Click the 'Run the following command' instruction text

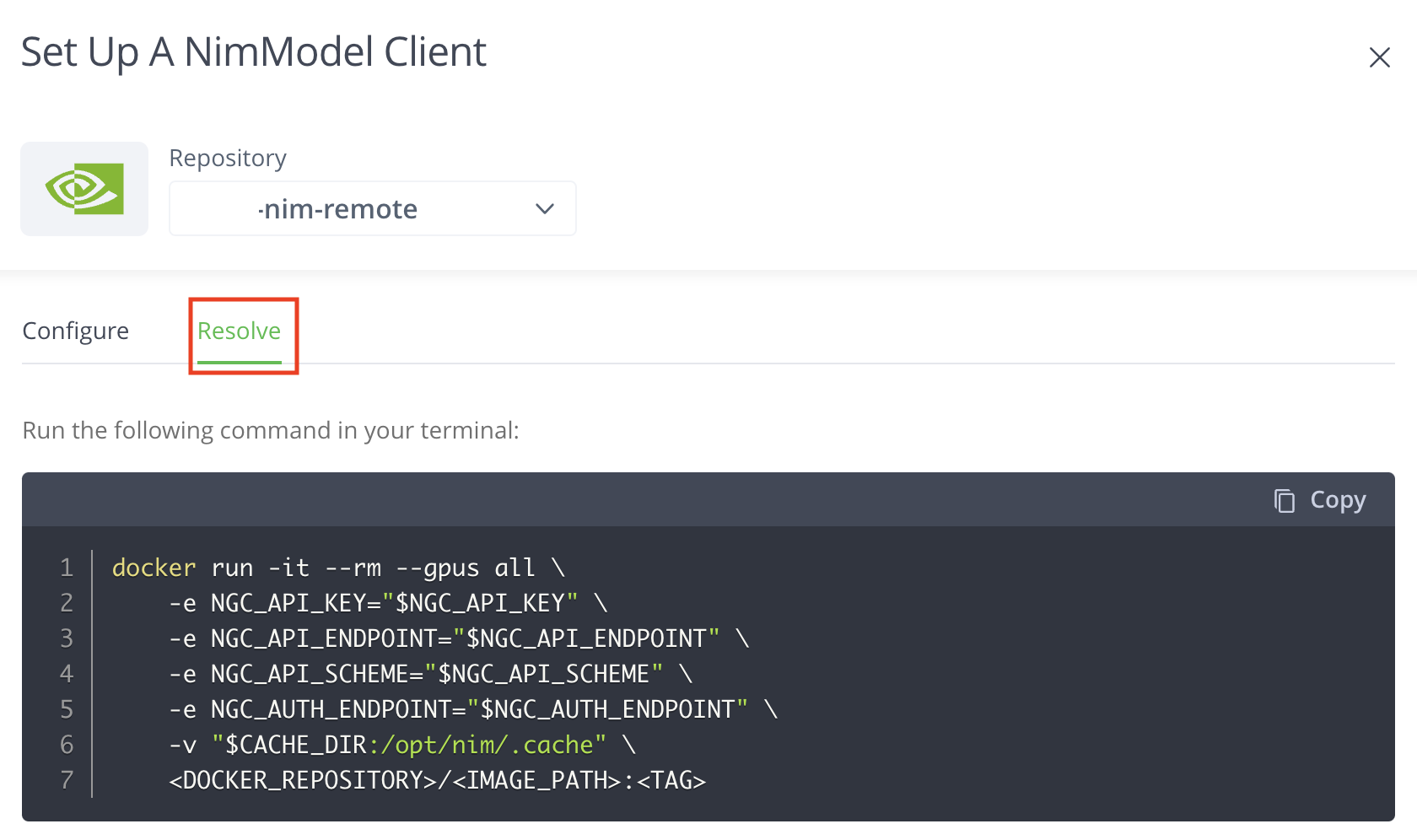coord(270,430)
